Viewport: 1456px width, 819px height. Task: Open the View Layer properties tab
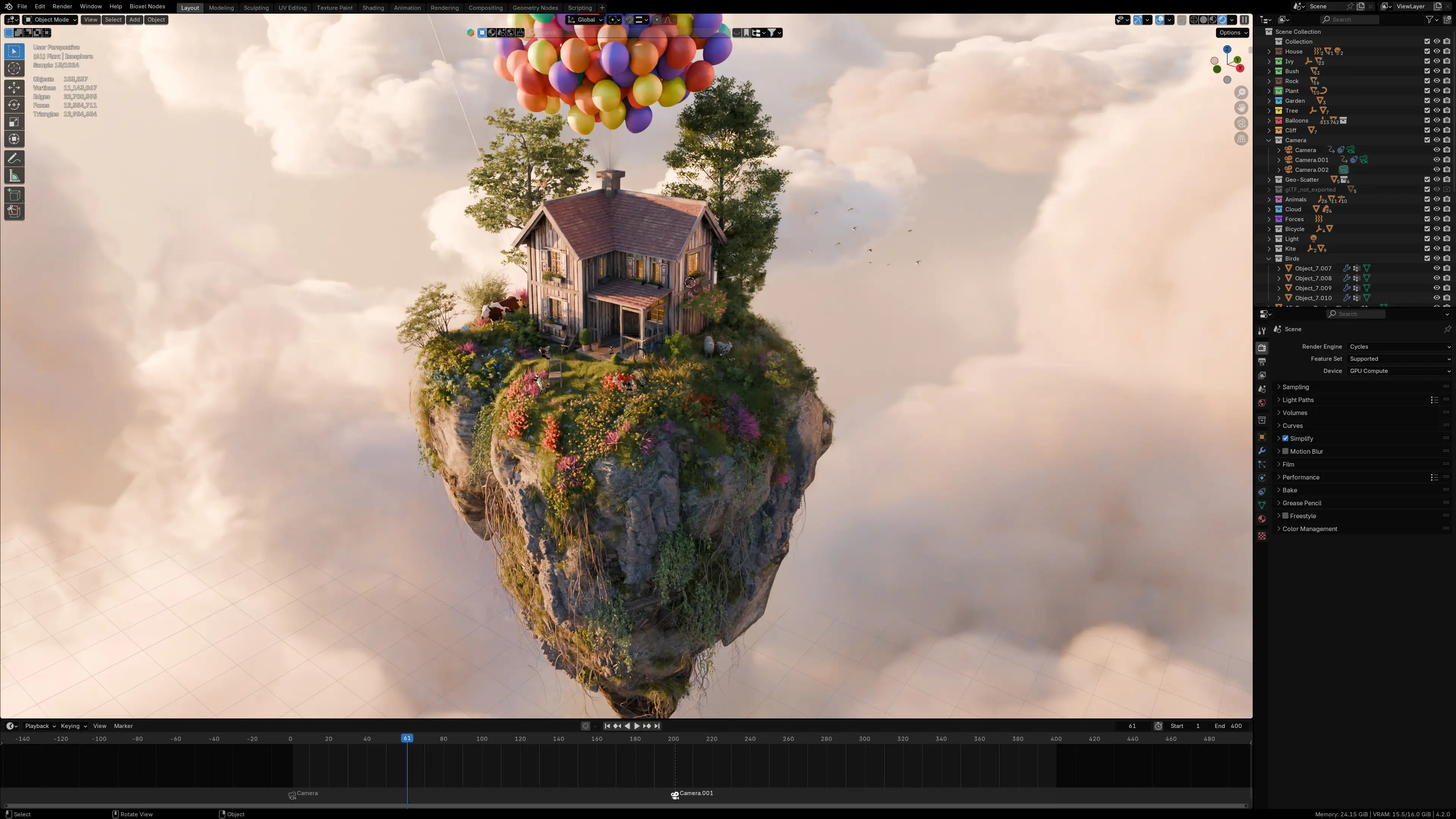pos(1261,375)
